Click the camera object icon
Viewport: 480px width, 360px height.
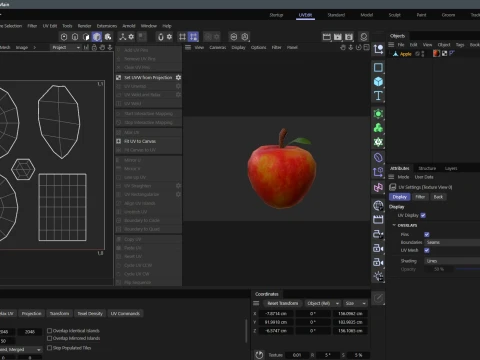(378, 248)
